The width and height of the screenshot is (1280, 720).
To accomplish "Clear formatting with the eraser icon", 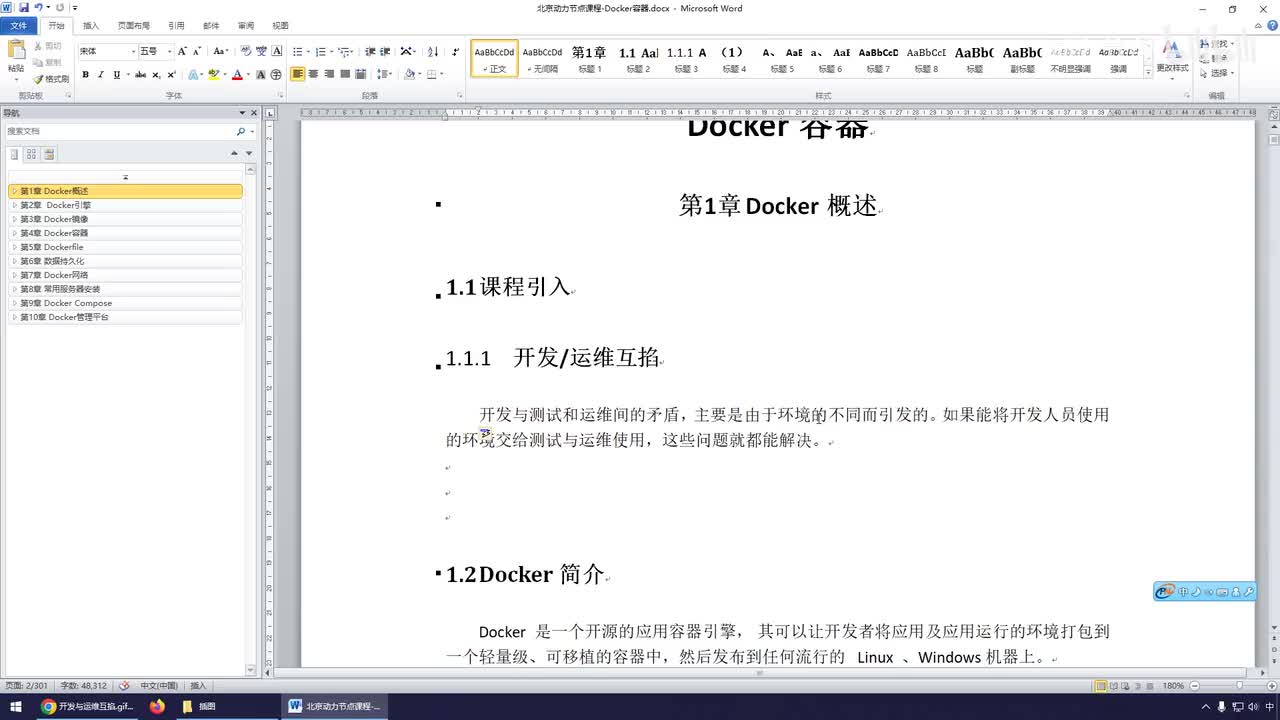I will click(246, 51).
